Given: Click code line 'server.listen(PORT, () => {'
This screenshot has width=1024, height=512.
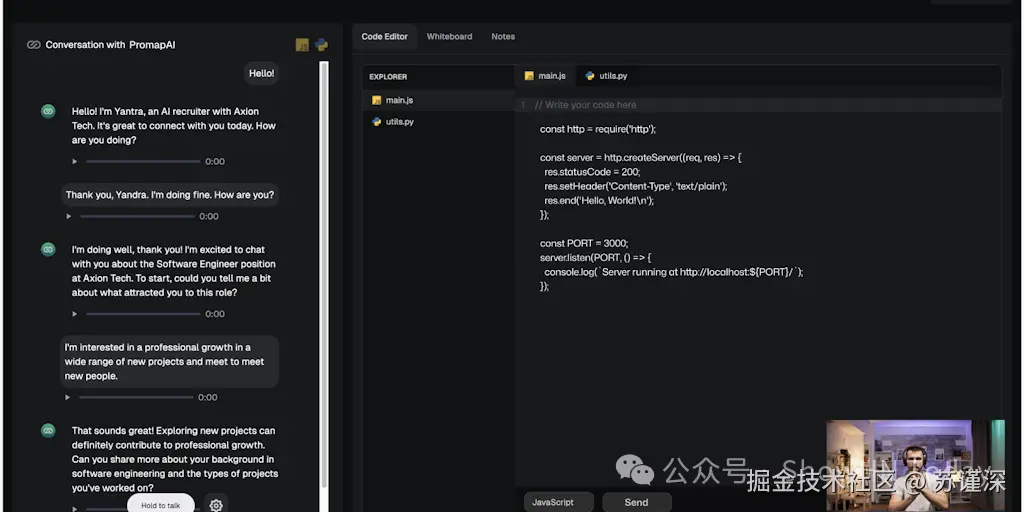Looking at the screenshot, I should pos(596,257).
